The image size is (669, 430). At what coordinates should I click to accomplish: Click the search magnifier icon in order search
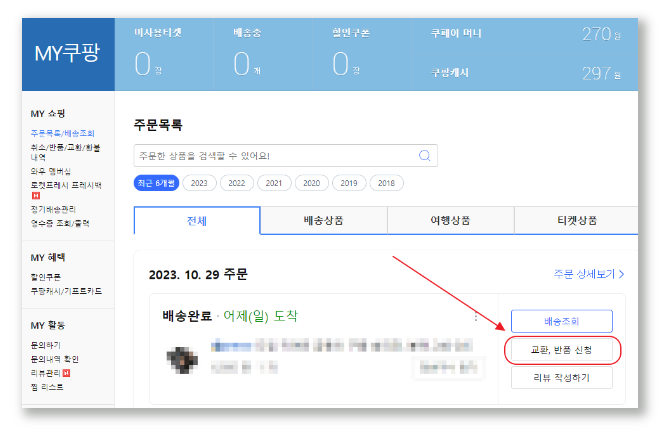point(424,155)
